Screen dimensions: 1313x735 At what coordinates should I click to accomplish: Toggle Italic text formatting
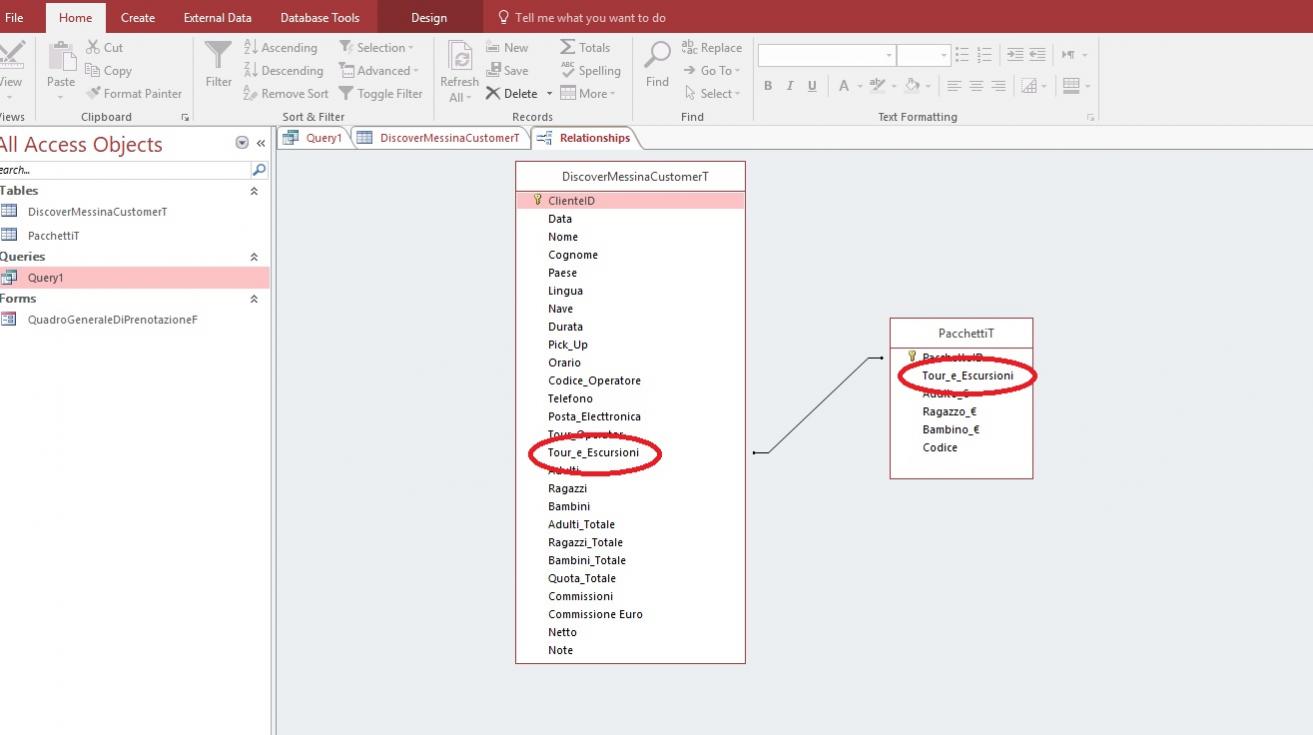pos(790,86)
